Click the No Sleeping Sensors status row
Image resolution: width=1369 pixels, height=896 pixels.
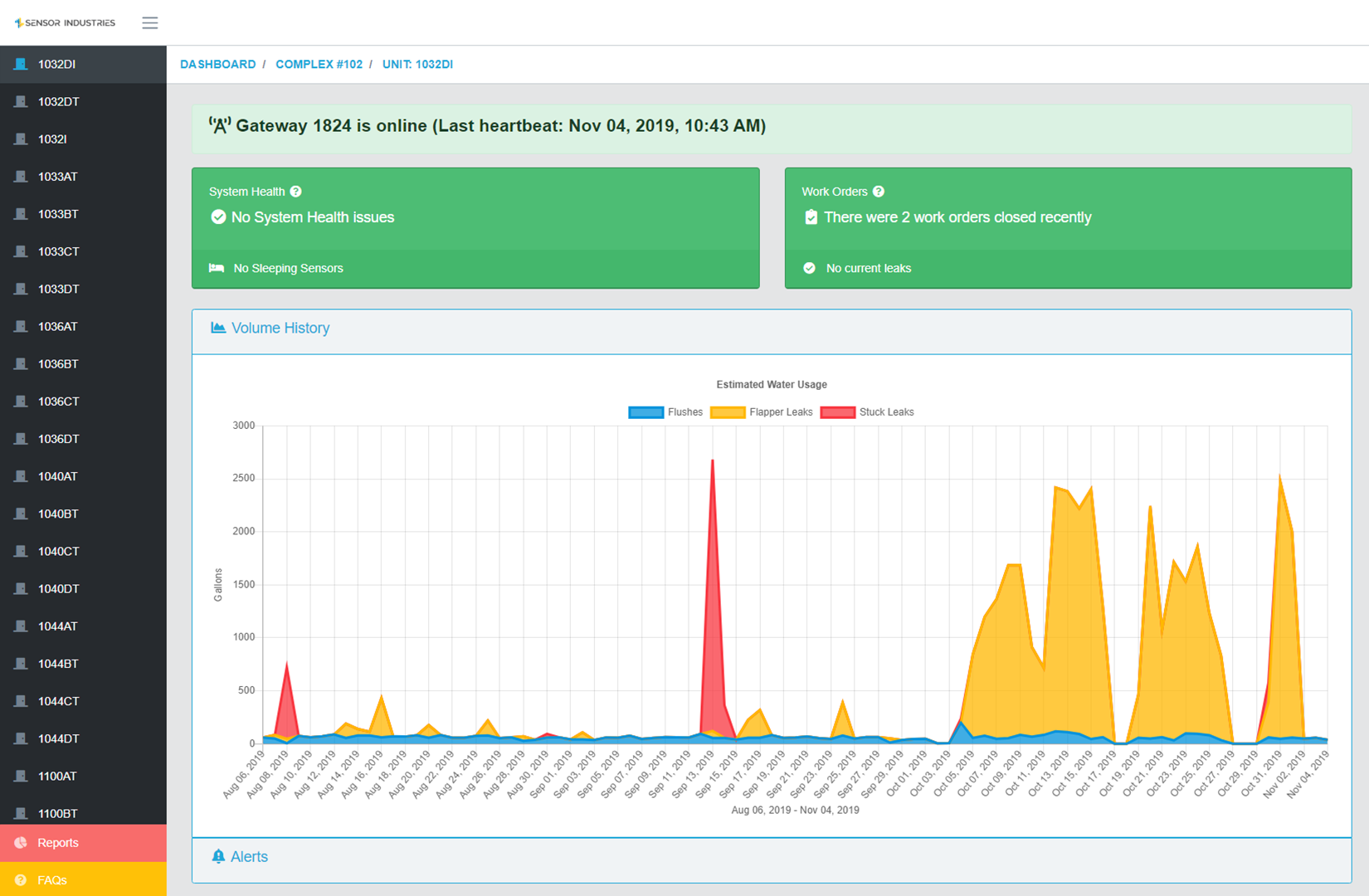click(x=475, y=269)
